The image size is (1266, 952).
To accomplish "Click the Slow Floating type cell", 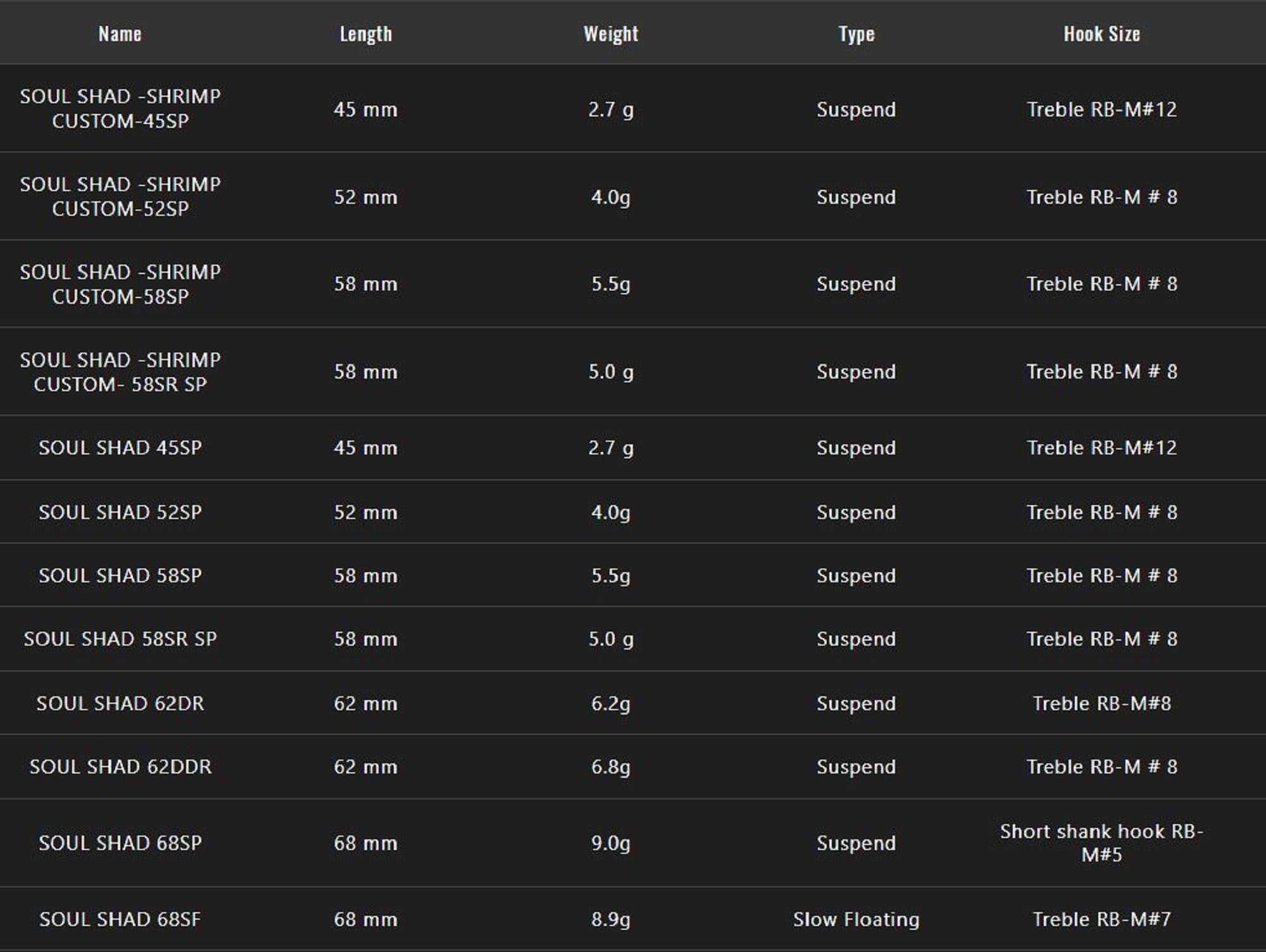I will [x=856, y=919].
